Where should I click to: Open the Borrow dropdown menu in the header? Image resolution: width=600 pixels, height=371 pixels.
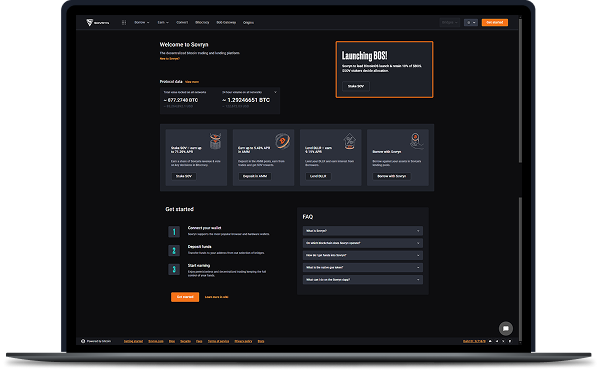point(142,23)
